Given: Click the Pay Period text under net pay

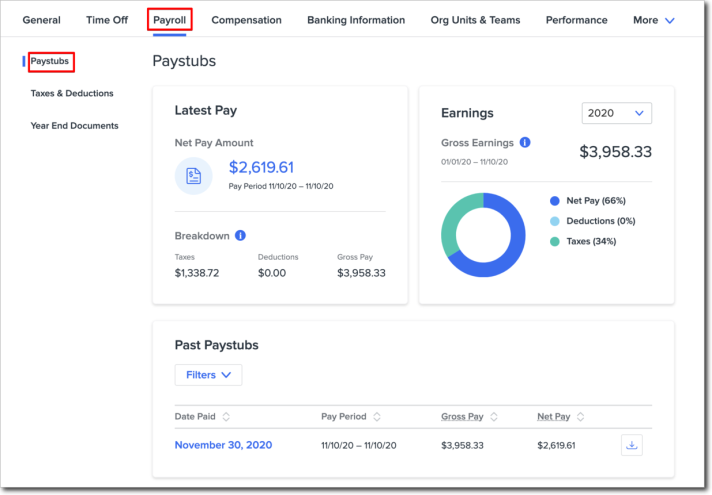Looking at the screenshot, I should 281,186.
